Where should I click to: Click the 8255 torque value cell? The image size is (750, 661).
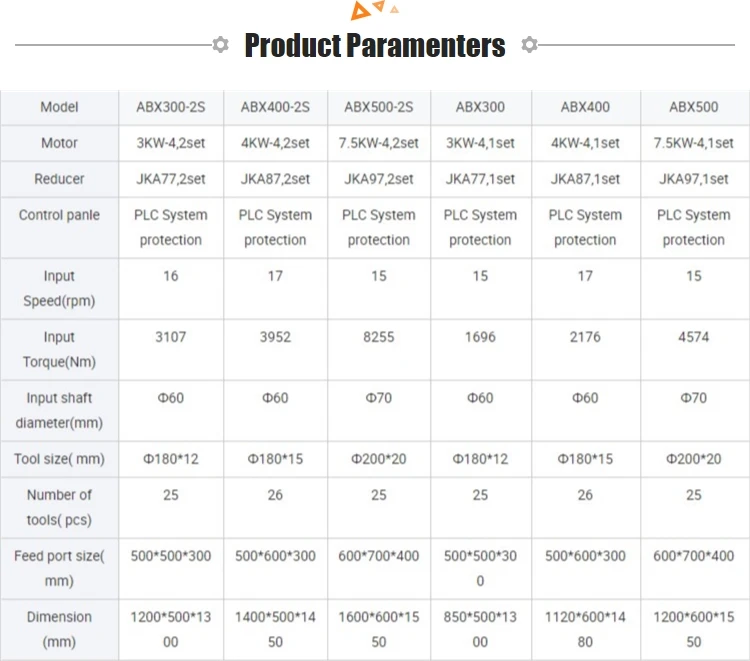[378, 337]
